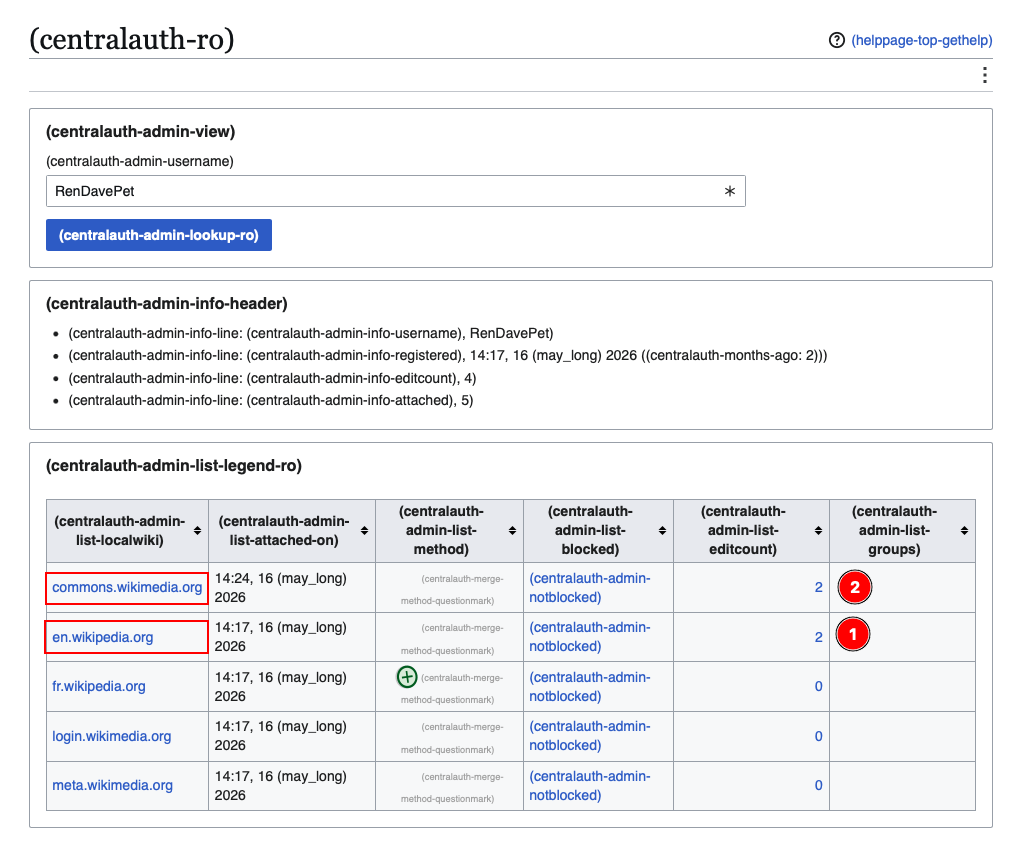Screen dimensions: 1016x859
Task: Open the login.wikimedia.org link
Action: [111, 737]
